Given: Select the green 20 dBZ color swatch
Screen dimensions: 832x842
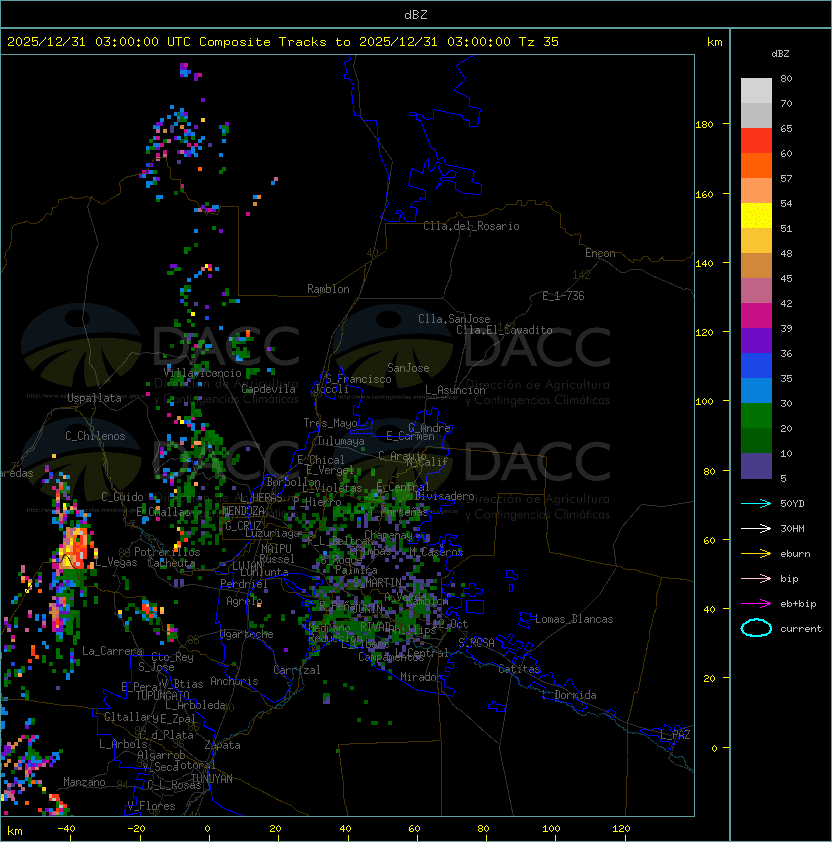Looking at the screenshot, I should pyautogui.click(x=756, y=416).
